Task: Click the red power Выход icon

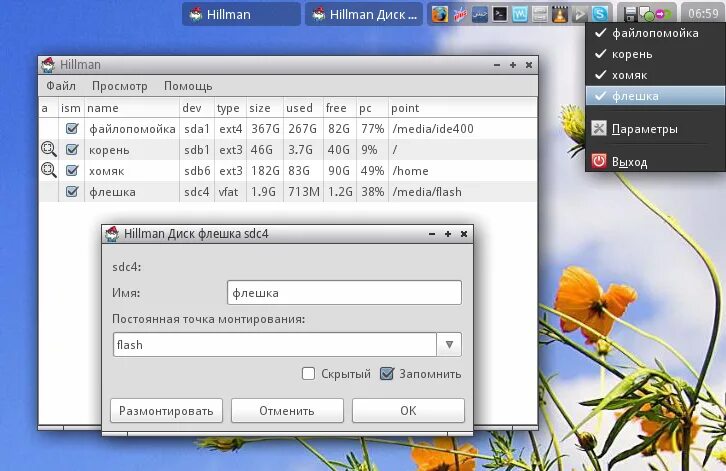Action: coord(599,161)
